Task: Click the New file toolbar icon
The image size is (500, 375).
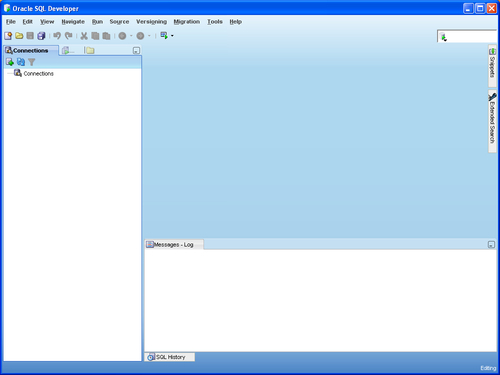Action: click(8, 36)
